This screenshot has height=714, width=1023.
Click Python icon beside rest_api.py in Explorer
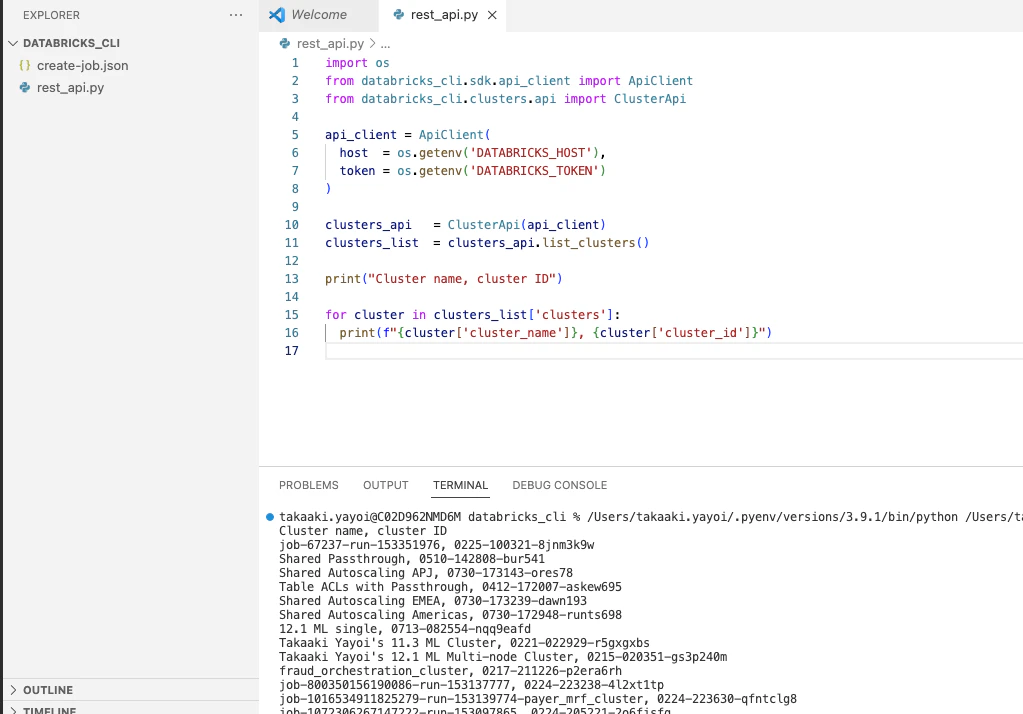25,87
